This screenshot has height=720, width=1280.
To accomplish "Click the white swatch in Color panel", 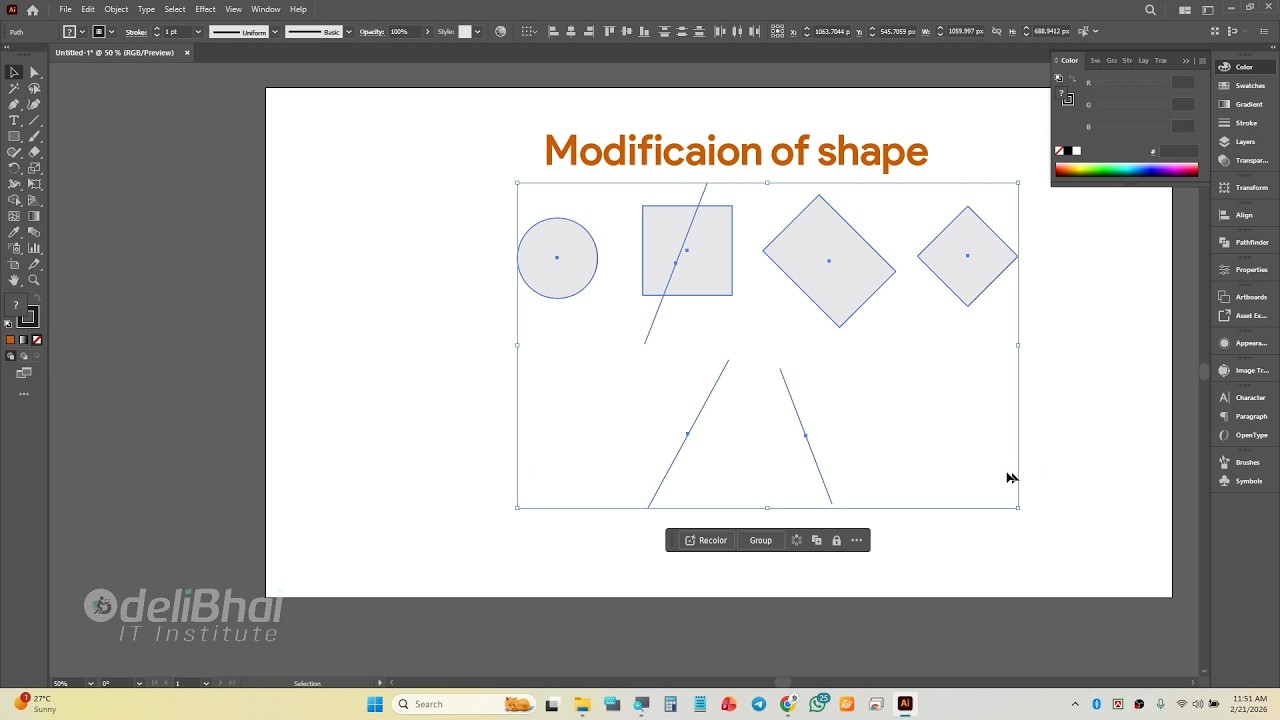I will pyautogui.click(x=1077, y=151).
